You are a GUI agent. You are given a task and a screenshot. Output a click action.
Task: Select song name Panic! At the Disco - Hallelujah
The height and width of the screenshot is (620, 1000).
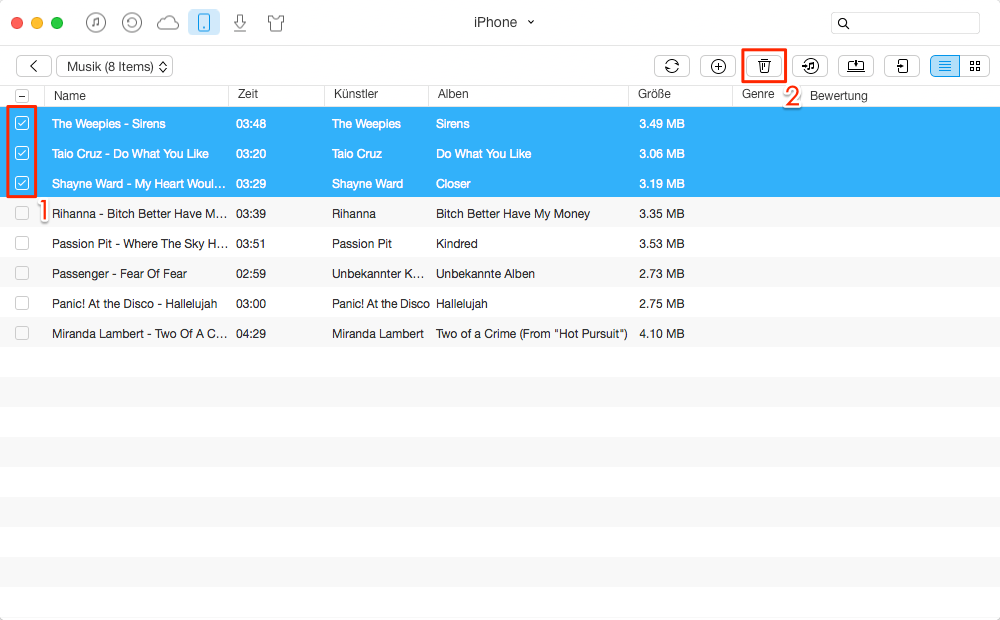(135, 304)
